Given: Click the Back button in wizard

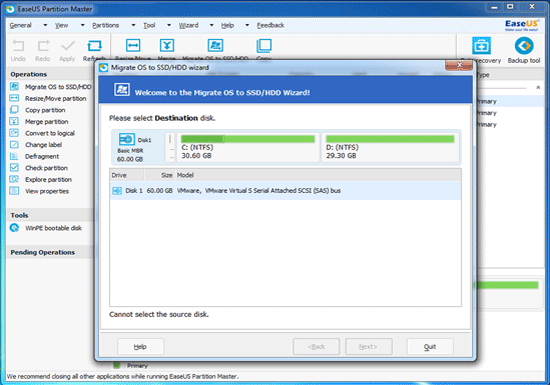Looking at the screenshot, I should tap(316, 347).
